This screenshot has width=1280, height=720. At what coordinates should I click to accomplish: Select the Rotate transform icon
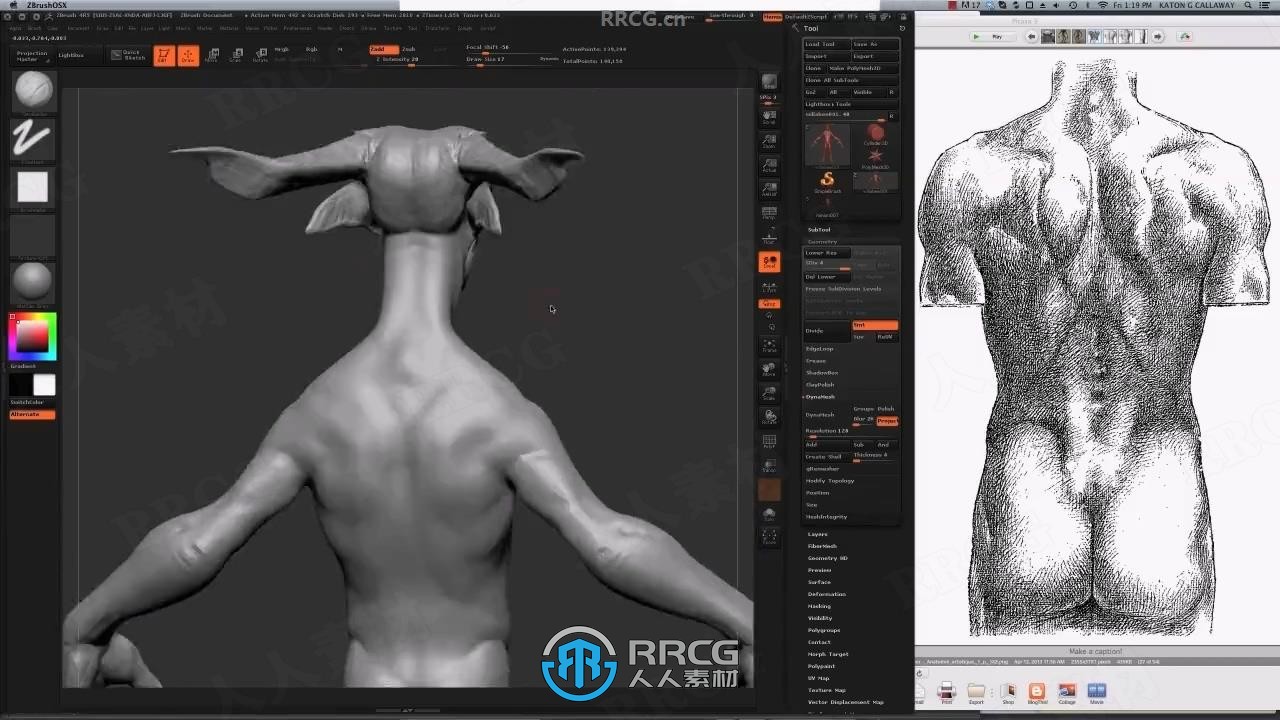coord(260,56)
